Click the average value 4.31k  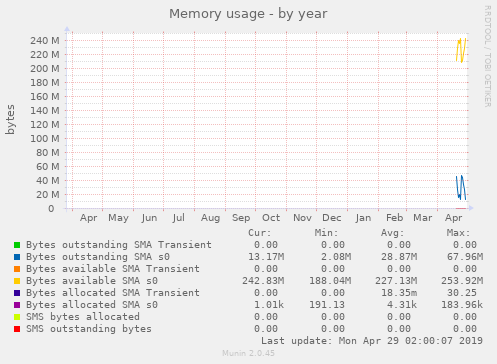click(x=402, y=305)
